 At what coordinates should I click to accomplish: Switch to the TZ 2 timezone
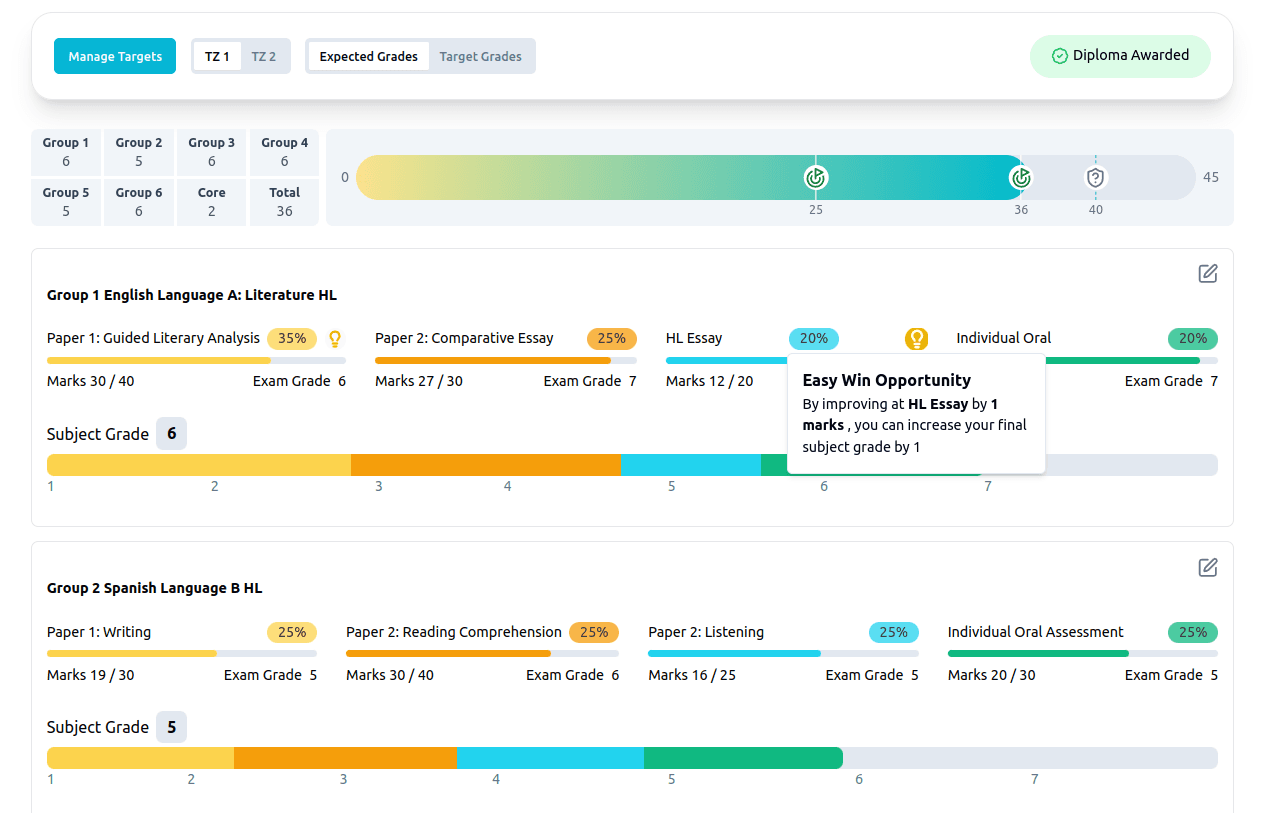(x=264, y=57)
